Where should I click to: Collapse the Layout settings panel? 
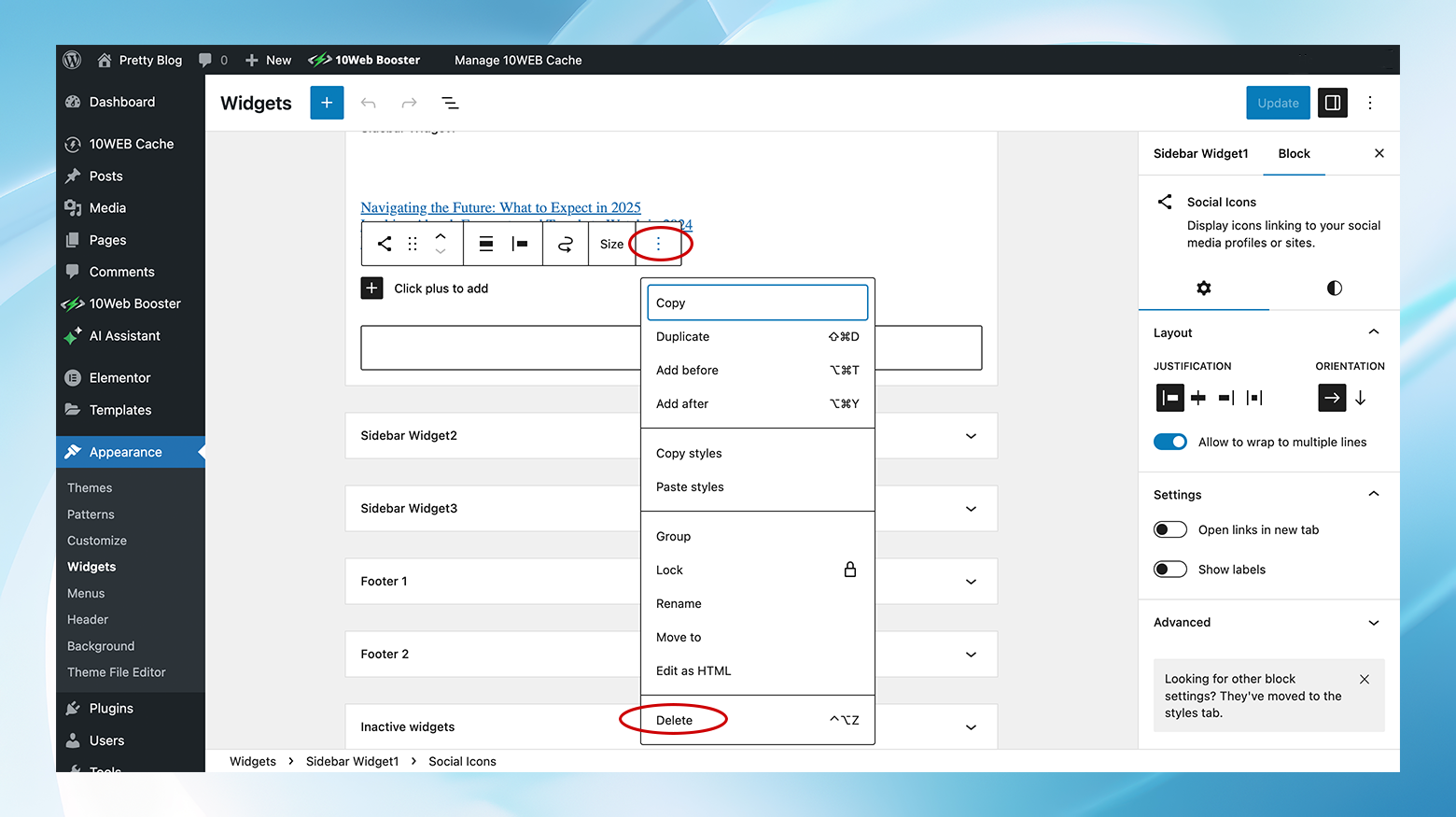point(1373,331)
